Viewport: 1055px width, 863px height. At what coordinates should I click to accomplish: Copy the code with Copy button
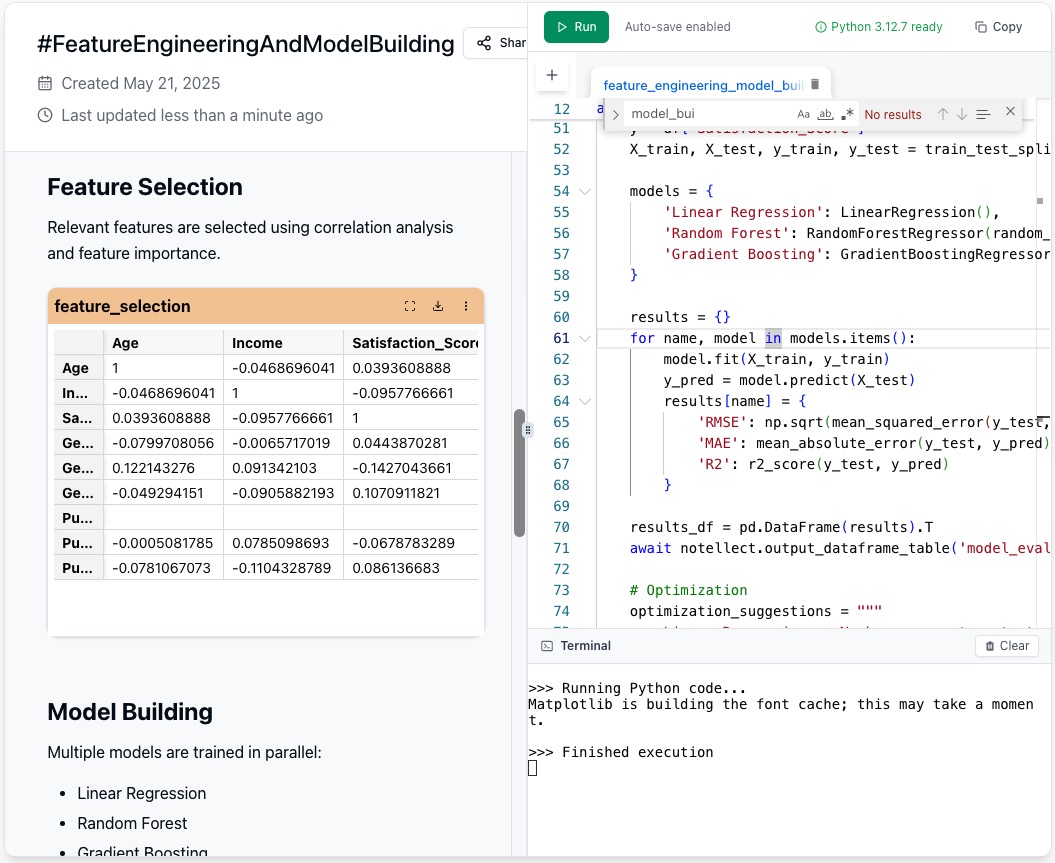[x=998, y=27]
